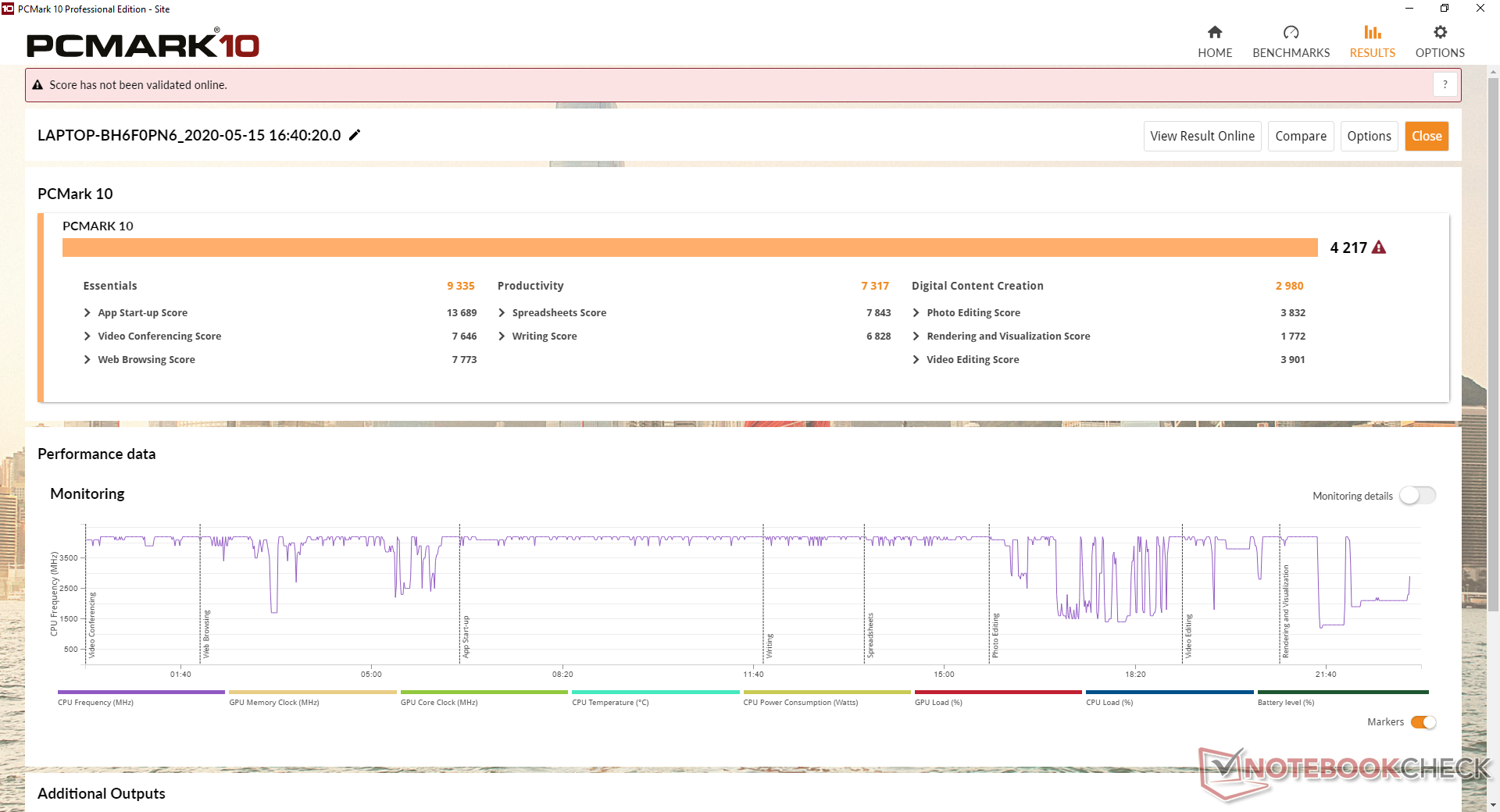Click the Photo Editing marker in chart
This screenshot has width=1500, height=812.
click(995, 636)
